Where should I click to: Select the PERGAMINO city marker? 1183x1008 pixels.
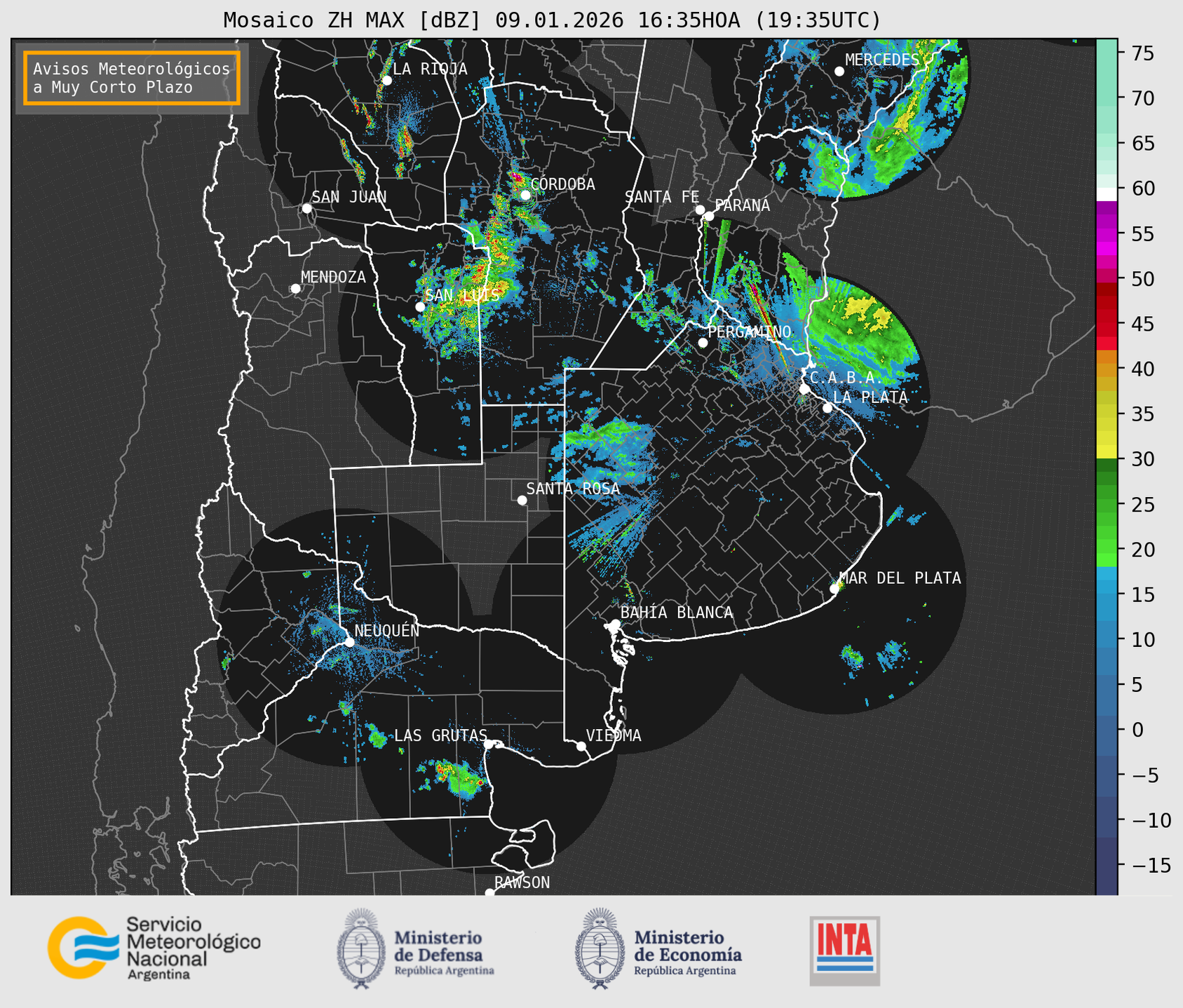click(x=703, y=343)
